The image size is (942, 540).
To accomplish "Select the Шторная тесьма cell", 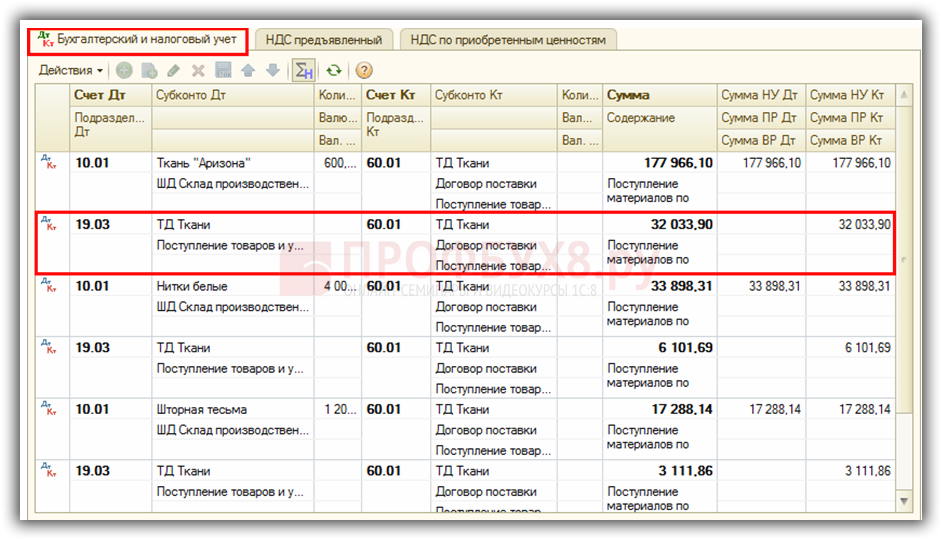I will click(x=233, y=409).
